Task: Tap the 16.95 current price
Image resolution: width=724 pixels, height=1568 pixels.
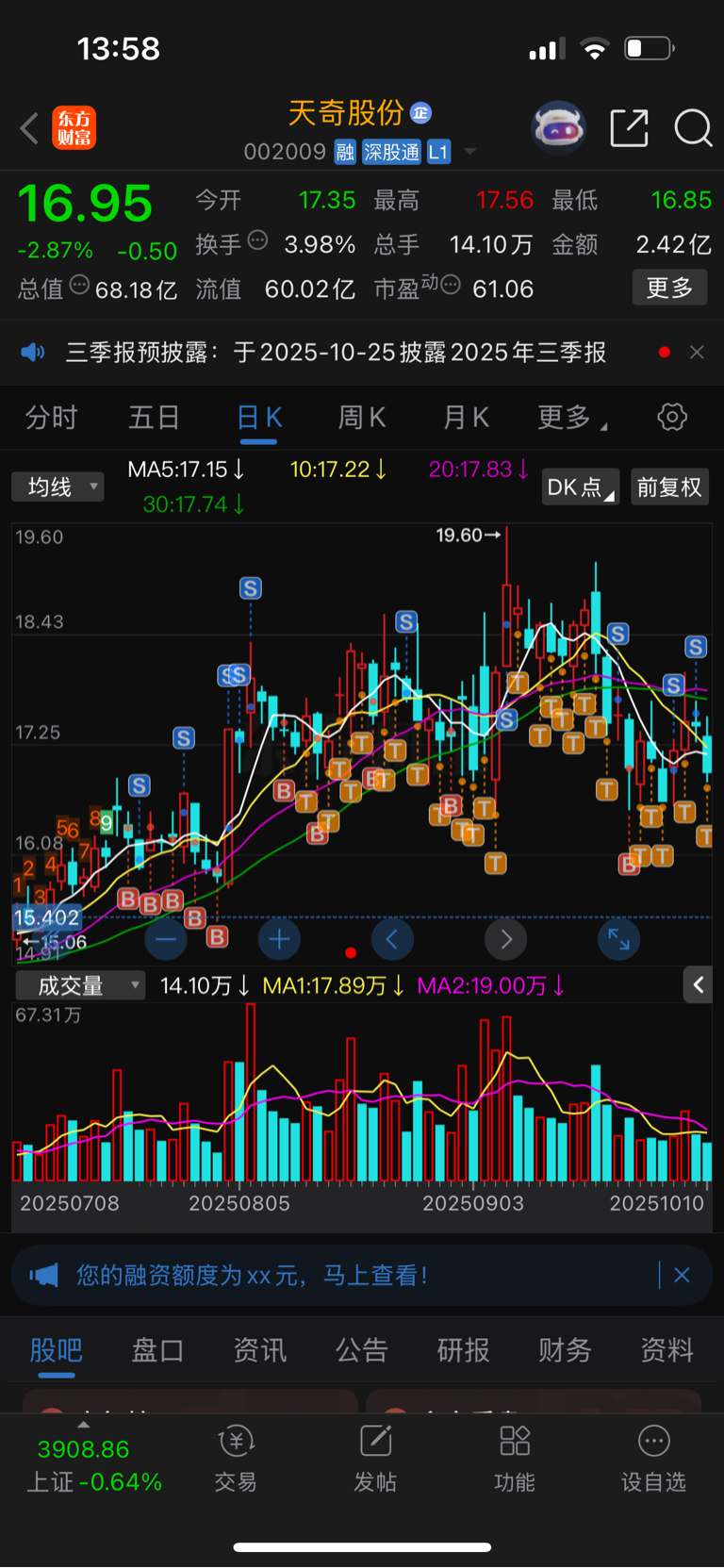Action: click(x=85, y=203)
